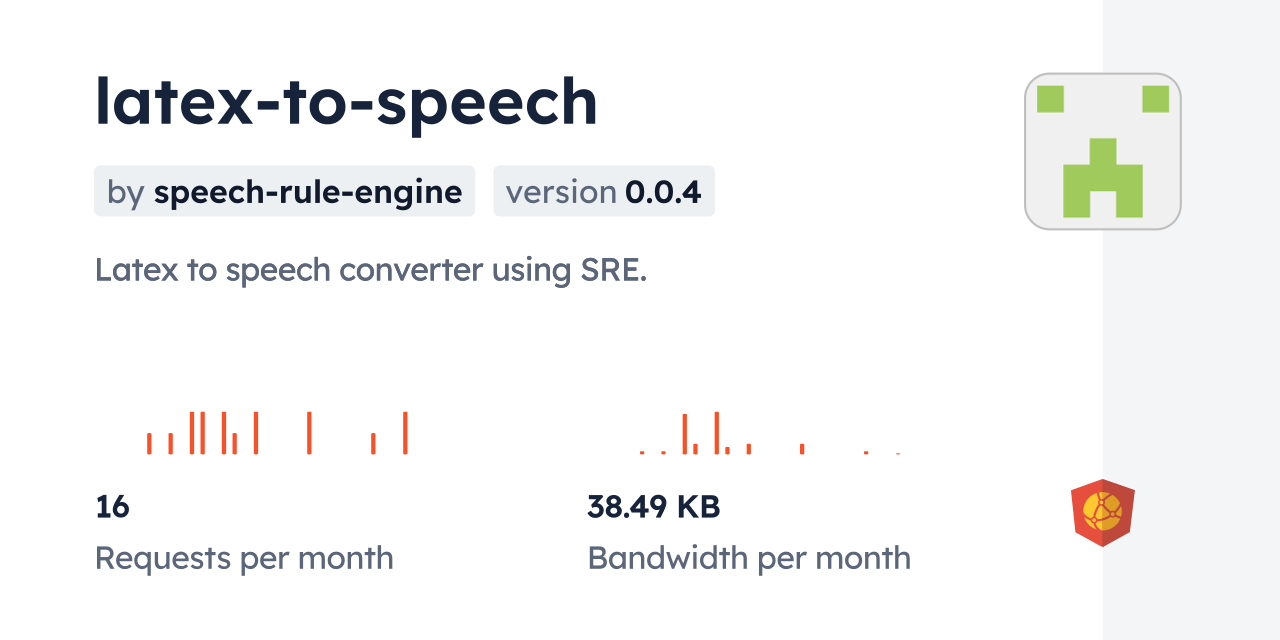Click the green pixel identicon avatar
Image resolution: width=1280 pixels, height=640 pixels.
click(x=1102, y=151)
